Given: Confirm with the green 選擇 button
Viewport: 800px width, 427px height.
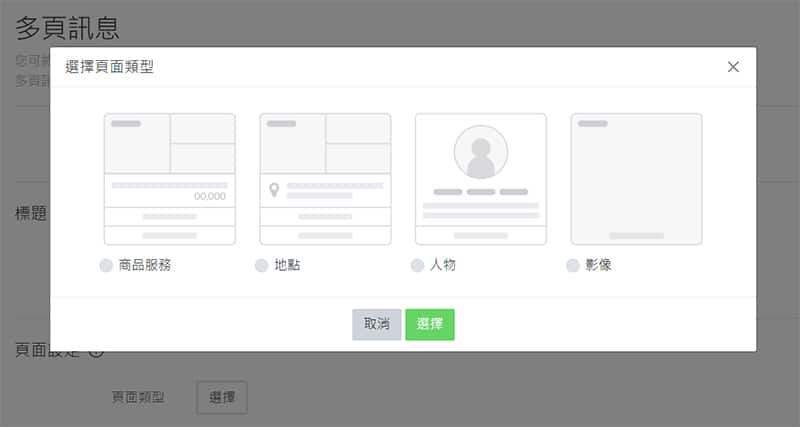Looking at the screenshot, I should click(430, 324).
